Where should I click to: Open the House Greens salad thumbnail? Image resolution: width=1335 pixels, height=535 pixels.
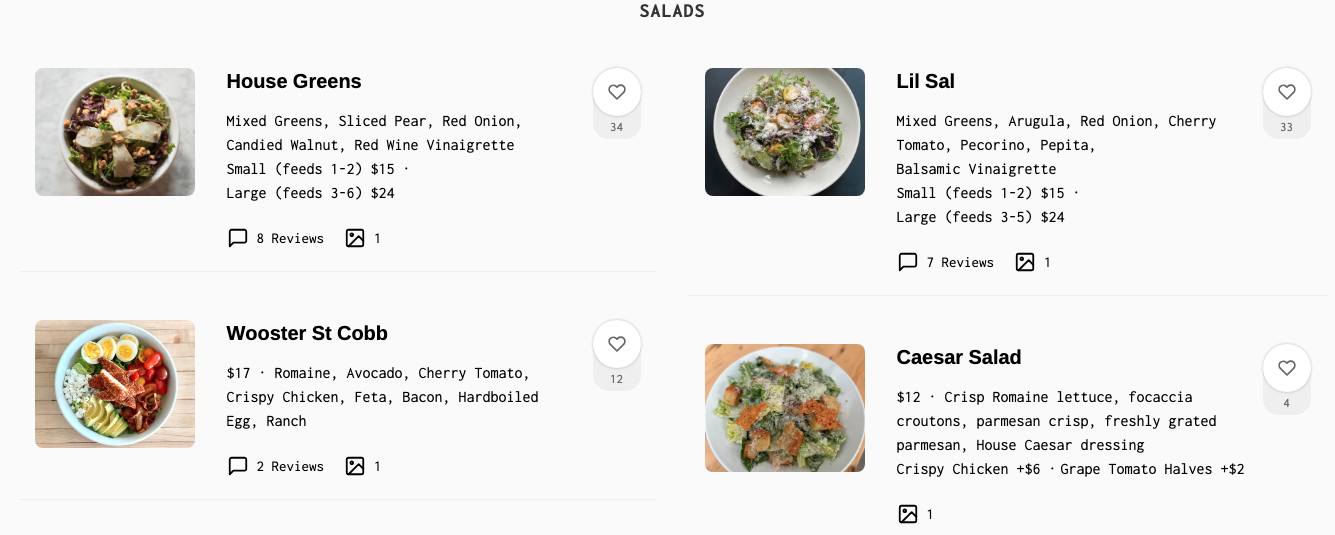point(115,132)
